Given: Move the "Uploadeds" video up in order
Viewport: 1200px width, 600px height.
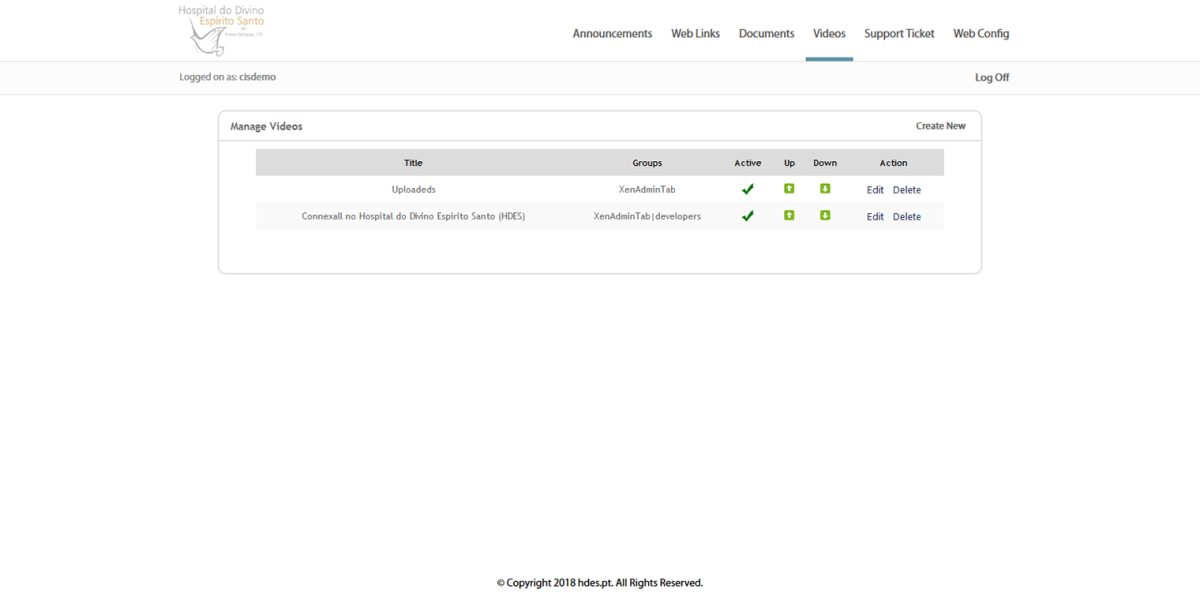Looking at the screenshot, I should pos(788,188).
